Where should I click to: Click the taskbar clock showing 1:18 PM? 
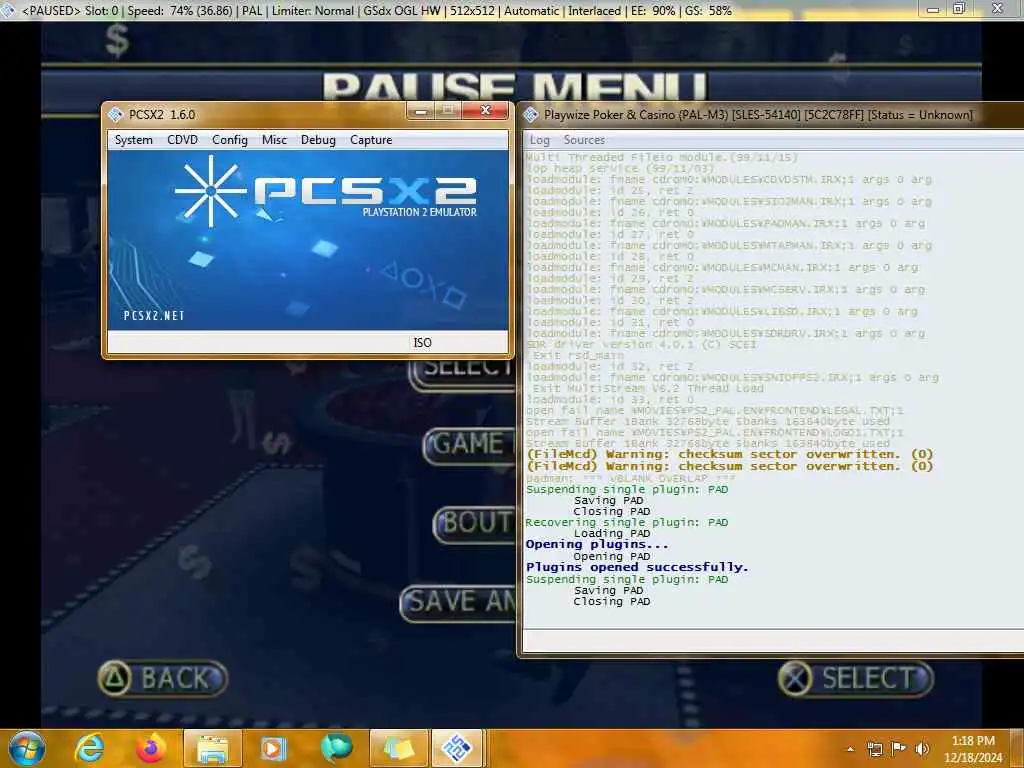972,749
